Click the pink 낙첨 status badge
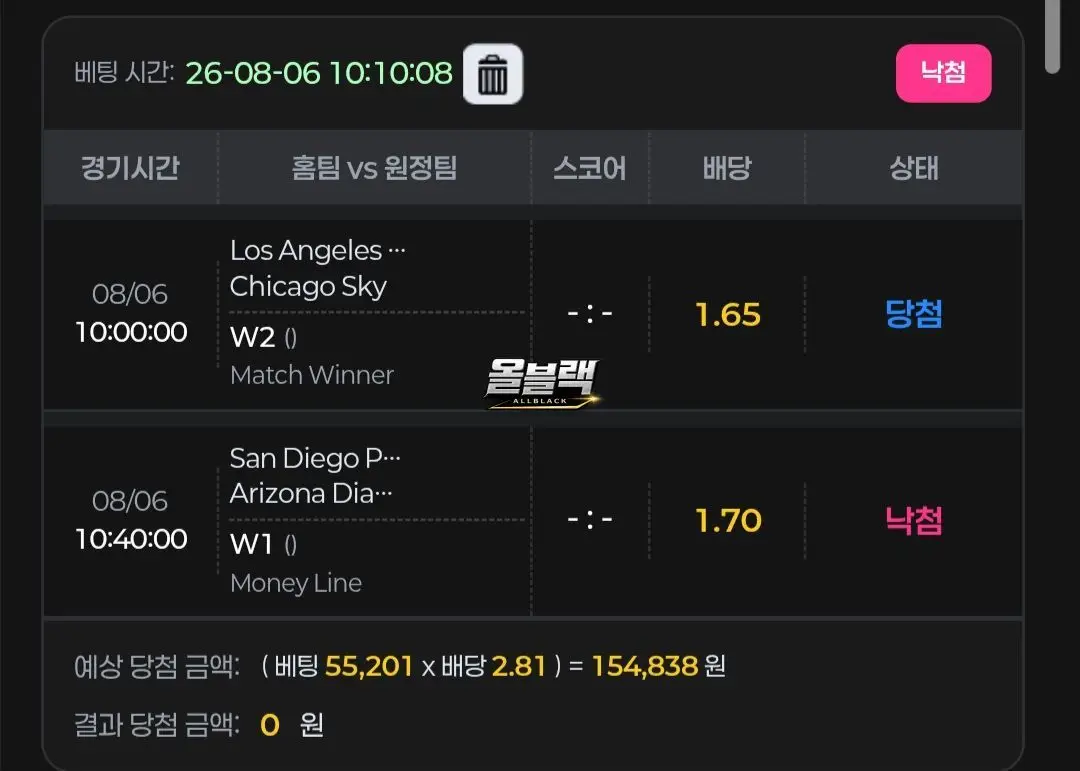 (x=943, y=73)
